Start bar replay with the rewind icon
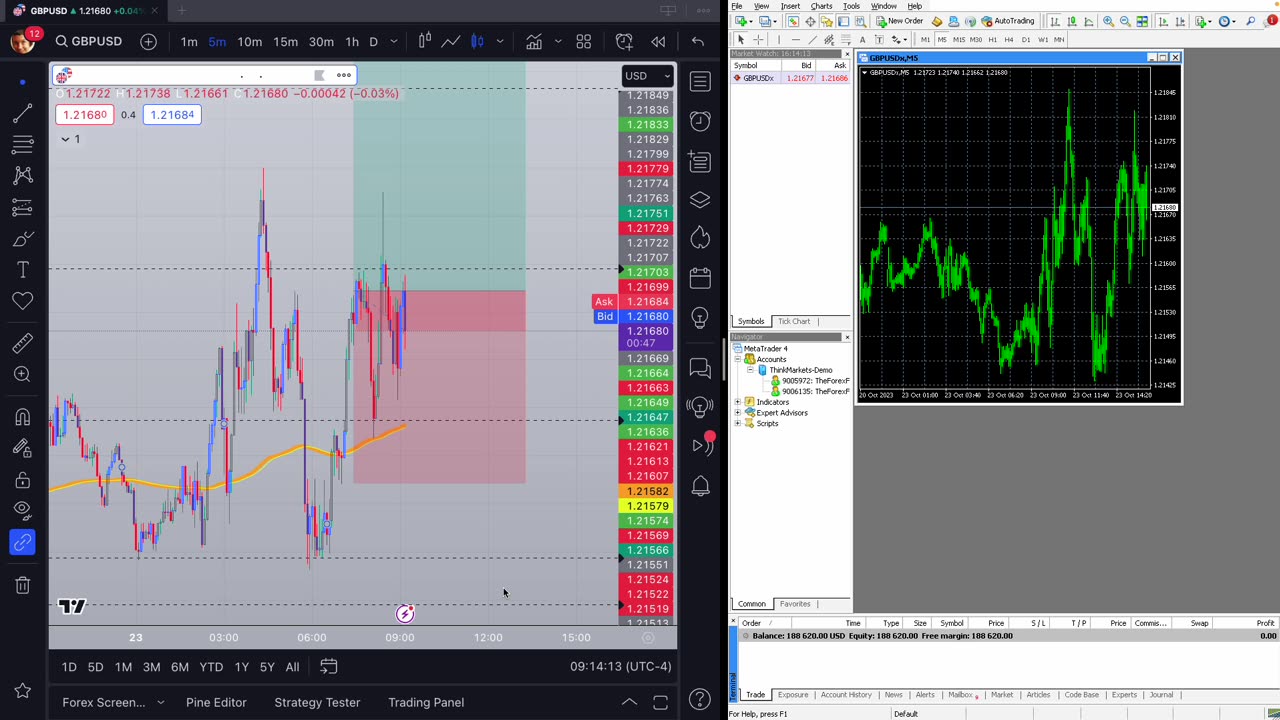The width and height of the screenshot is (1280, 720). [x=658, y=41]
